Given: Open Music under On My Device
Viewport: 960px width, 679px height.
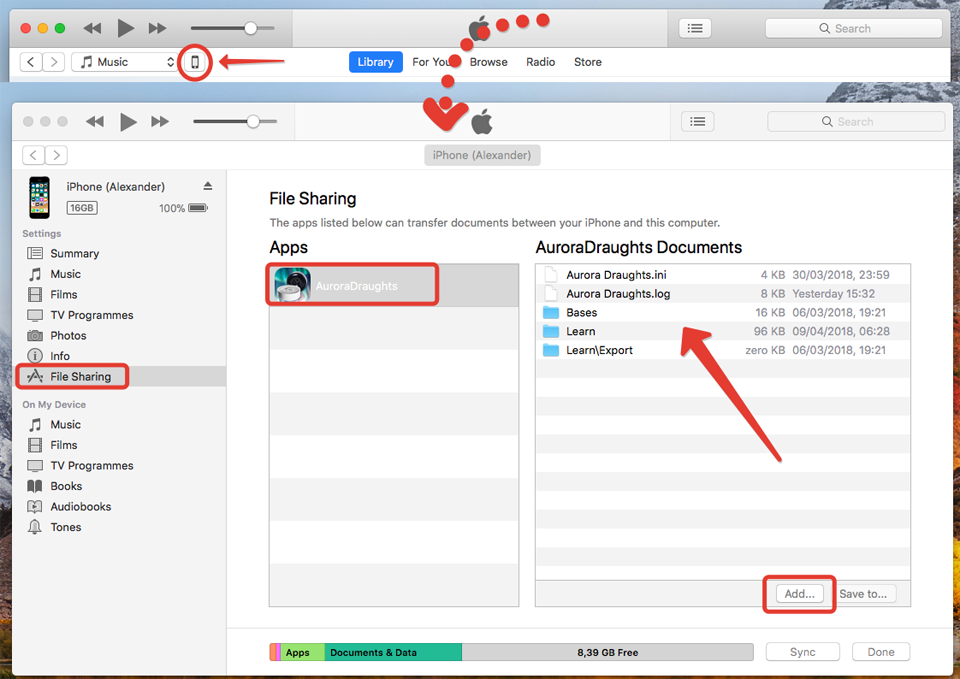Looking at the screenshot, I should coord(66,424).
